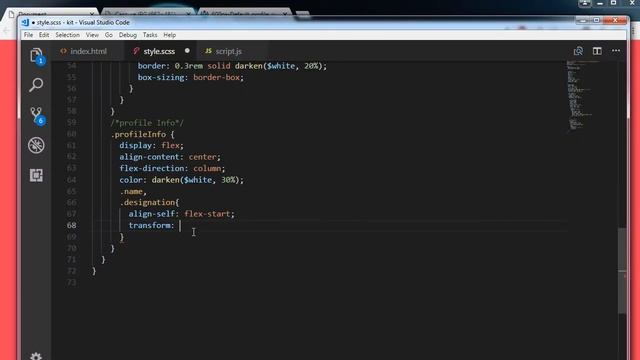
Task: Click 'display: flex;' line
Action: coord(151,145)
